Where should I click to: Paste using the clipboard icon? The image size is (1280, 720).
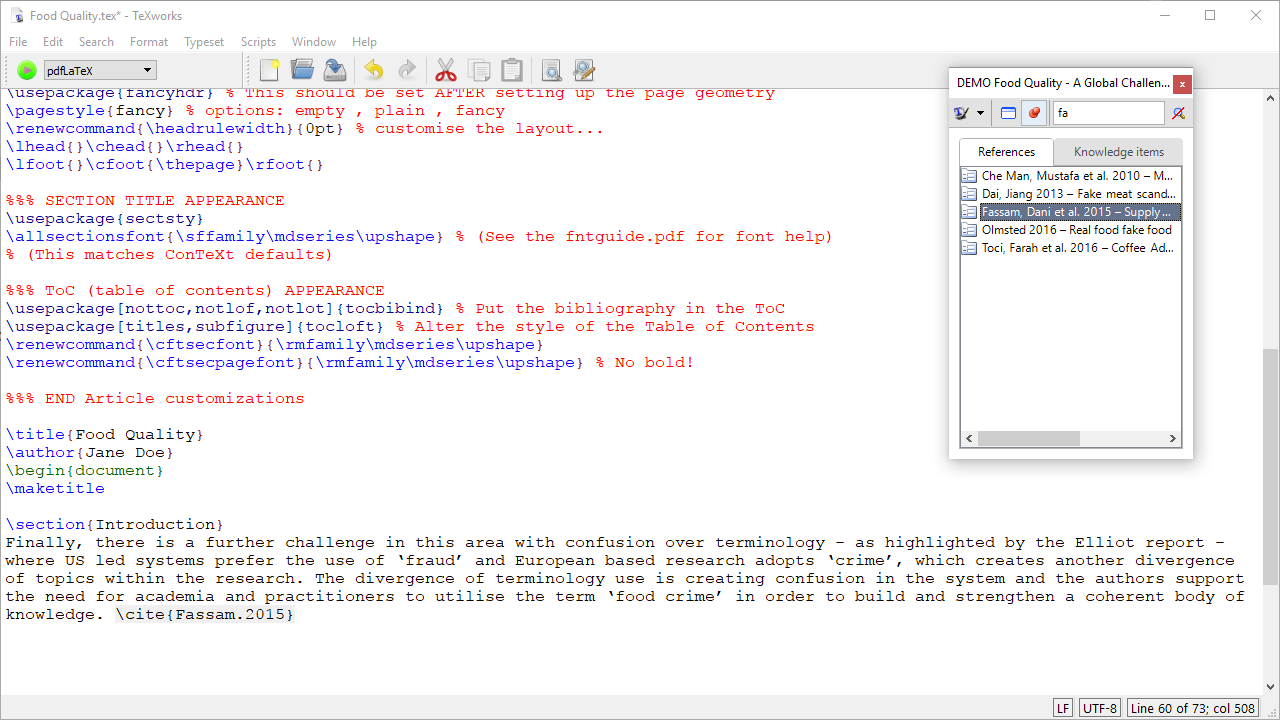[x=511, y=70]
